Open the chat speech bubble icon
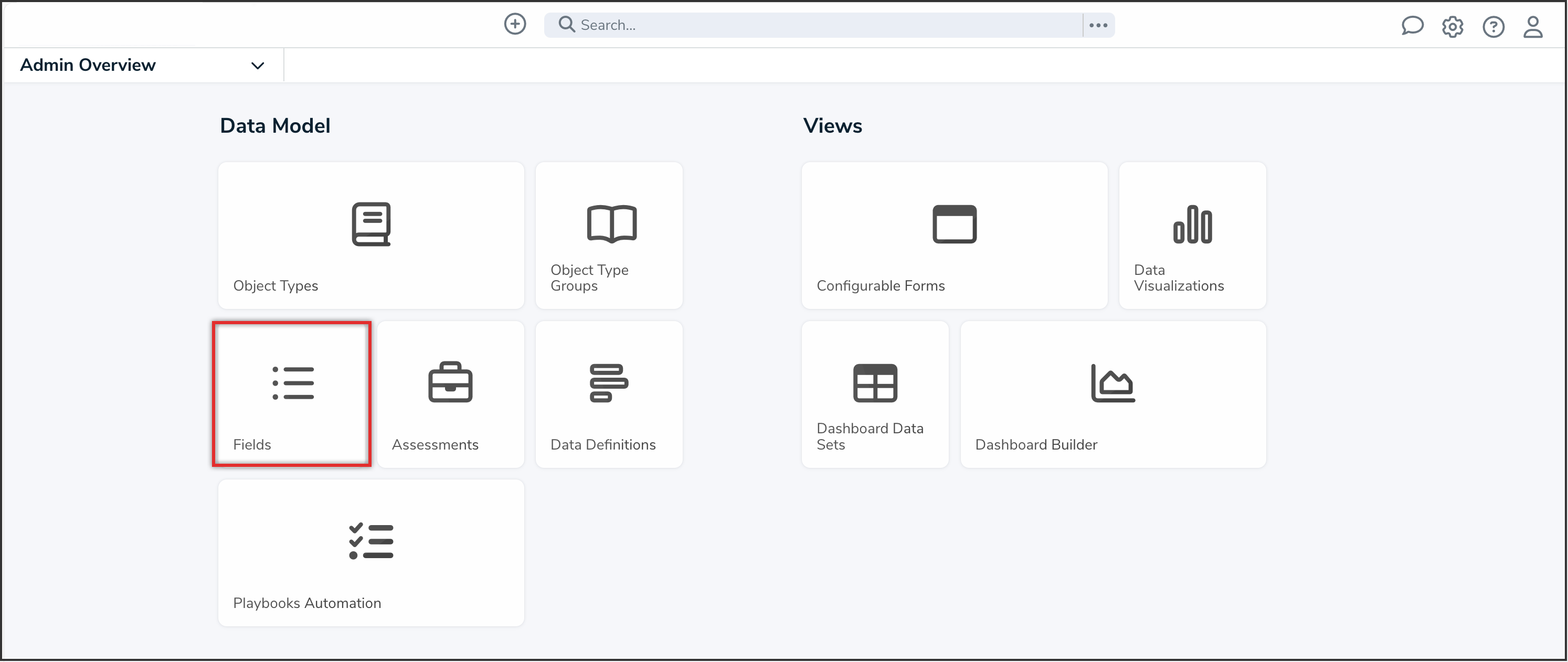Viewport: 1568px width, 662px height. [1412, 26]
